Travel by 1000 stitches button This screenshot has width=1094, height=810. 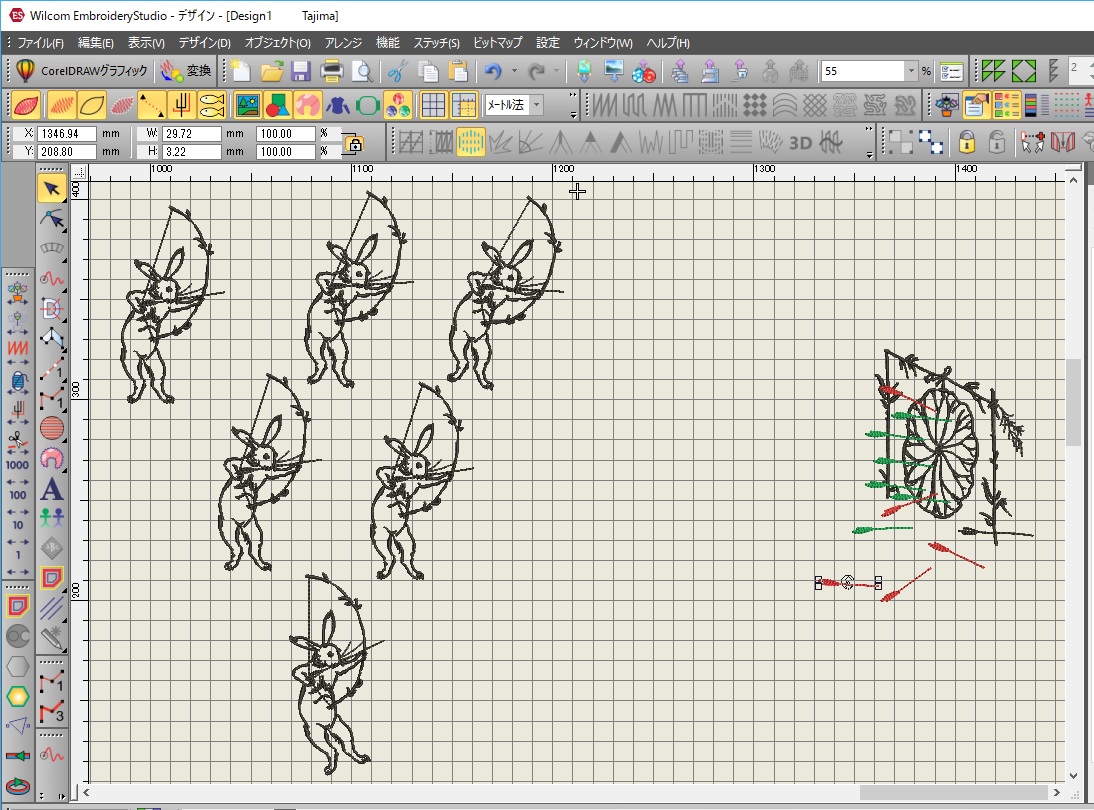17,465
